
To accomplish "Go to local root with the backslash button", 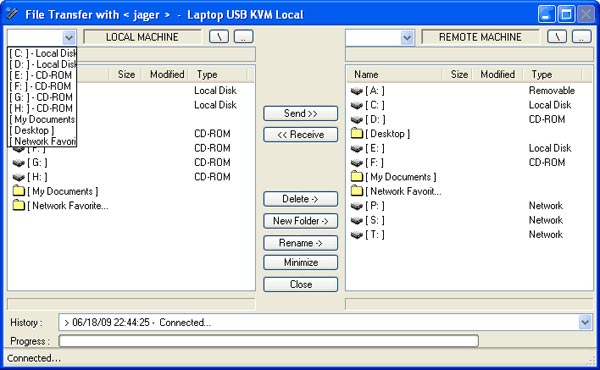I will point(219,37).
